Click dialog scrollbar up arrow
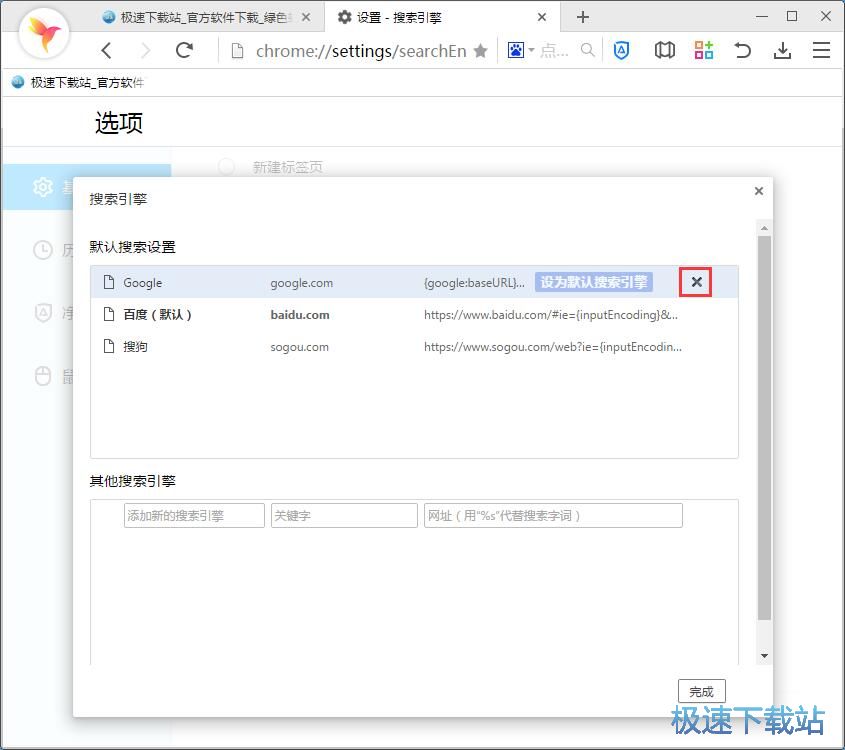Screen dimensions: 845x750 [764, 228]
